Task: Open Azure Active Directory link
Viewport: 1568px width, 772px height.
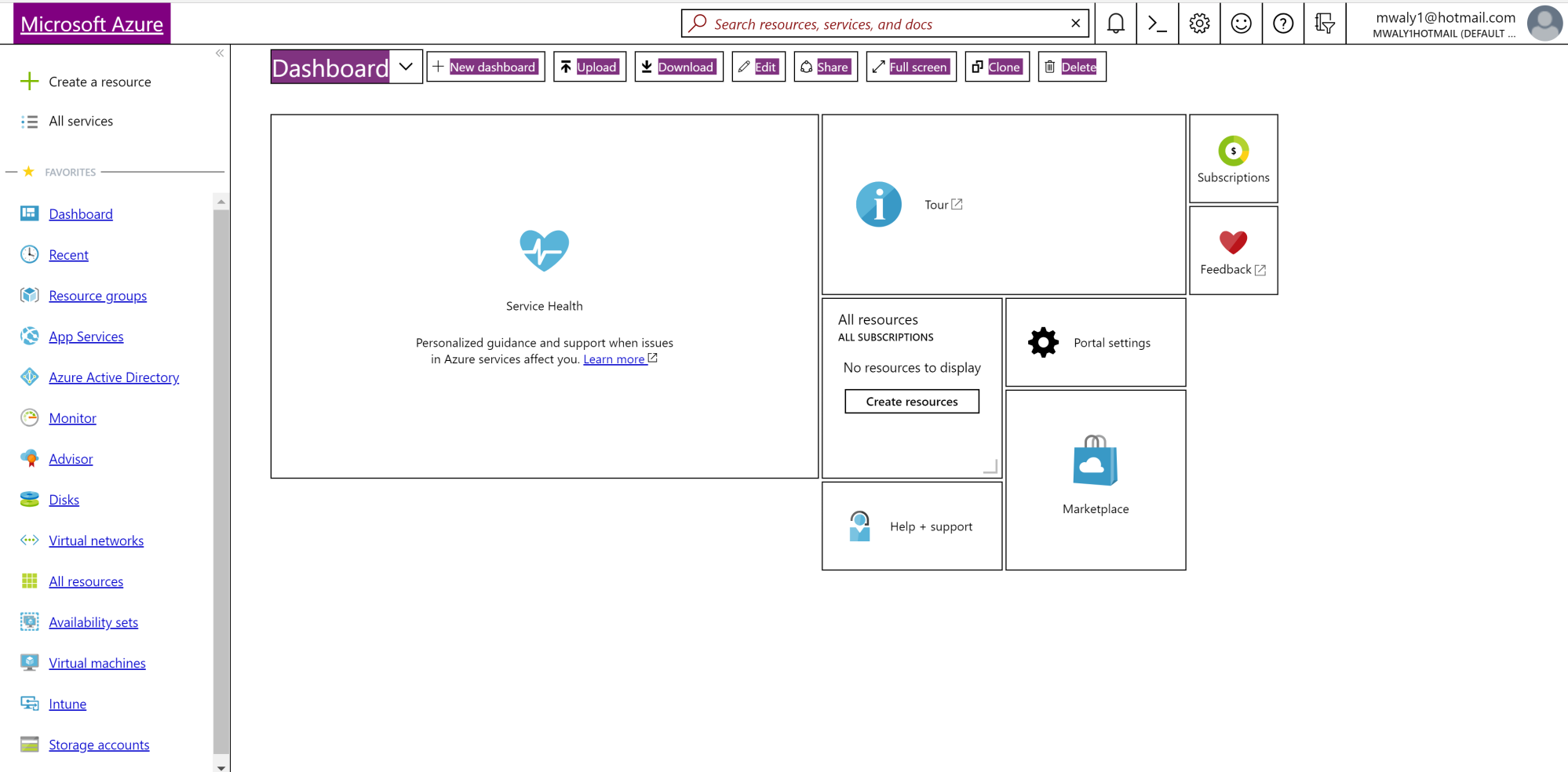Action: tap(114, 377)
